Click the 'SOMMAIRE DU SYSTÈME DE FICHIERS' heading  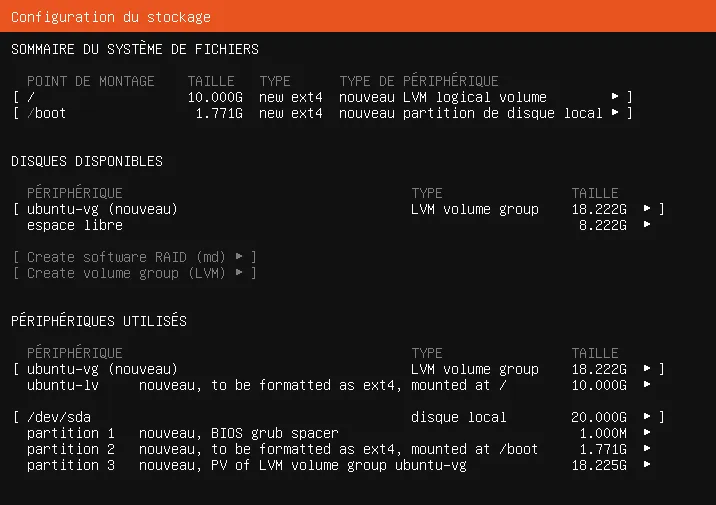[135, 49]
